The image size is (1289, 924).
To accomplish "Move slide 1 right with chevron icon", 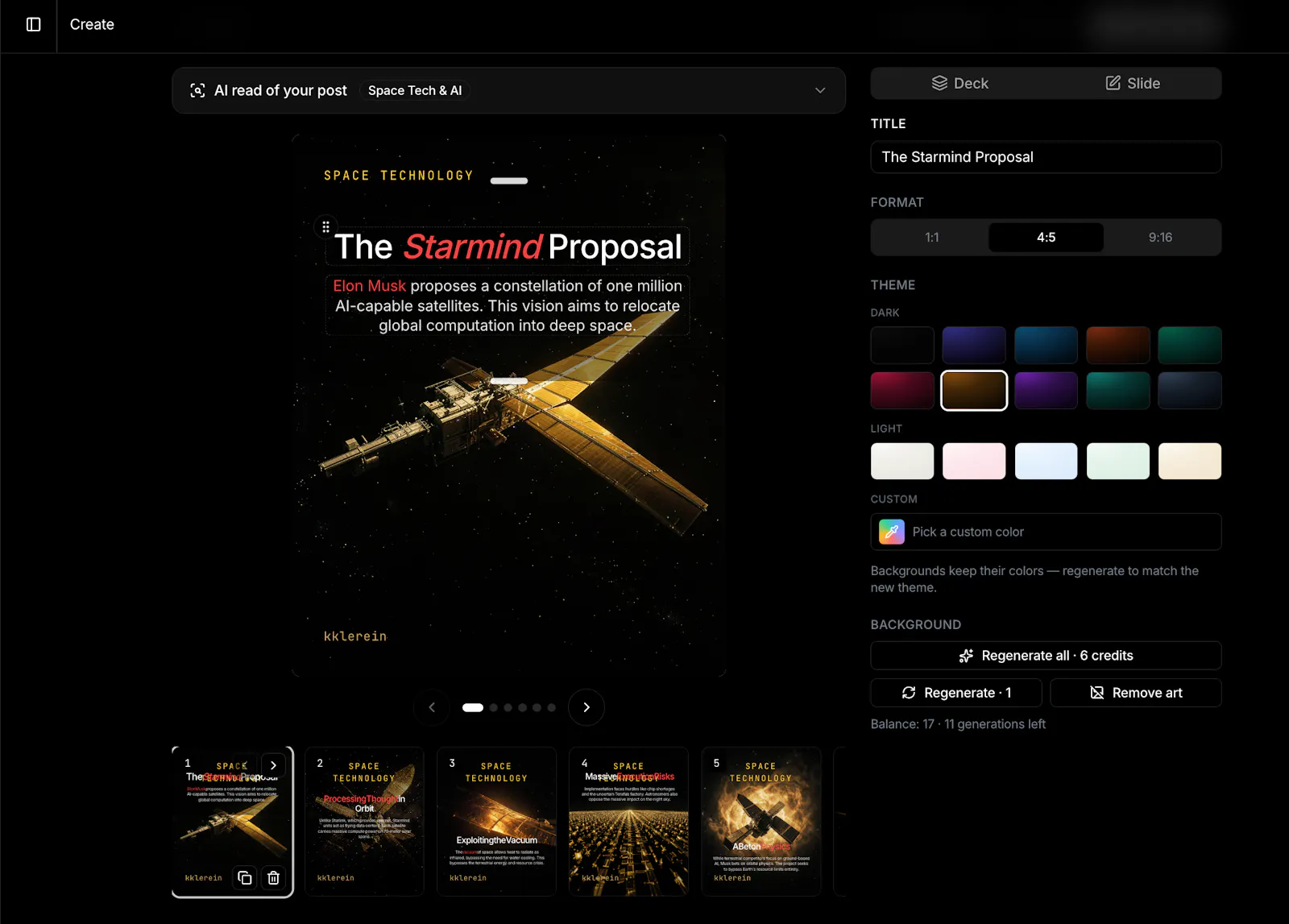I will point(273,765).
